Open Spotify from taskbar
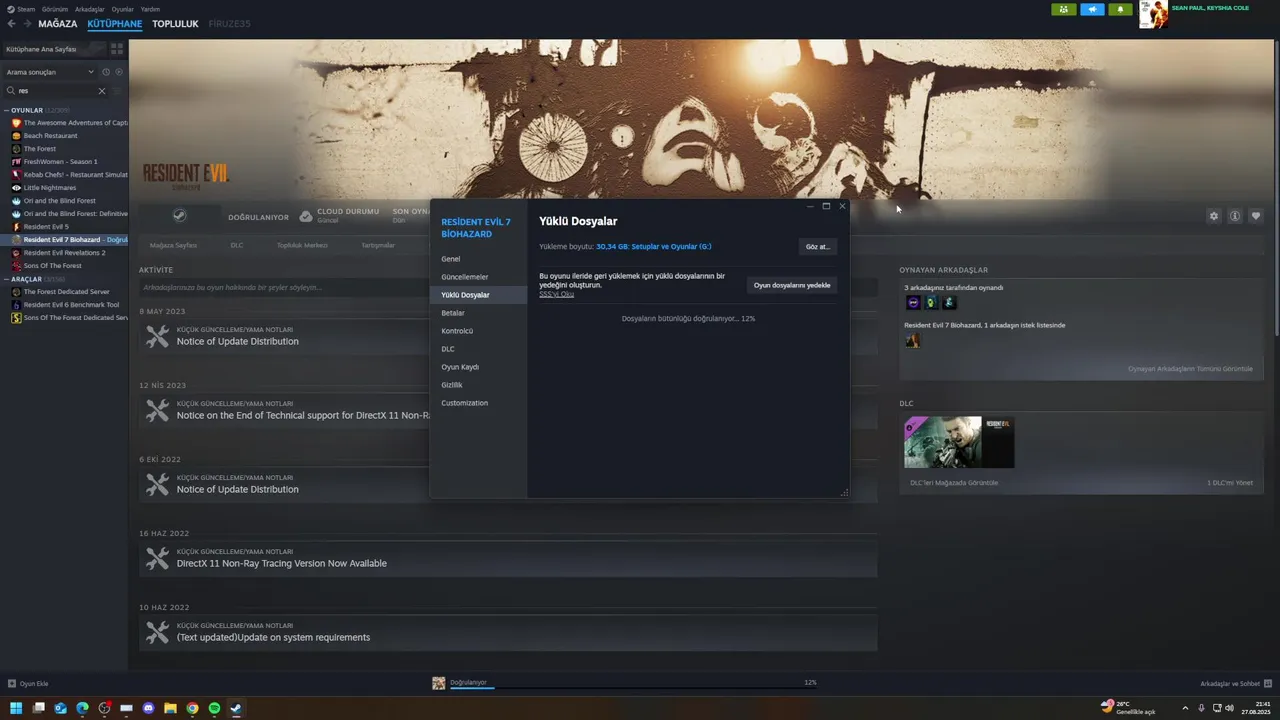The image size is (1280, 720). 214,708
